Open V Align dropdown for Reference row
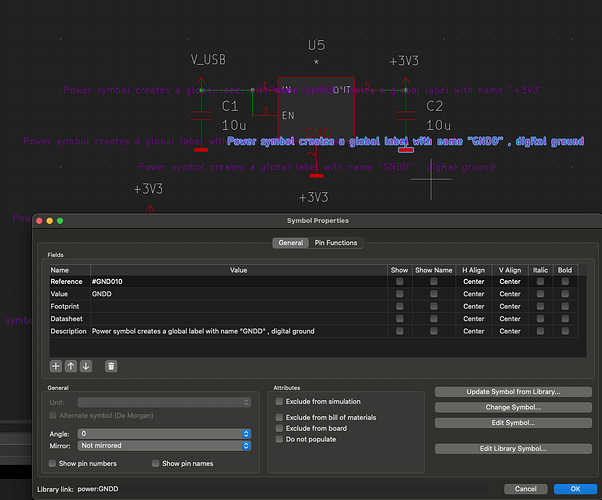 [x=510, y=281]
